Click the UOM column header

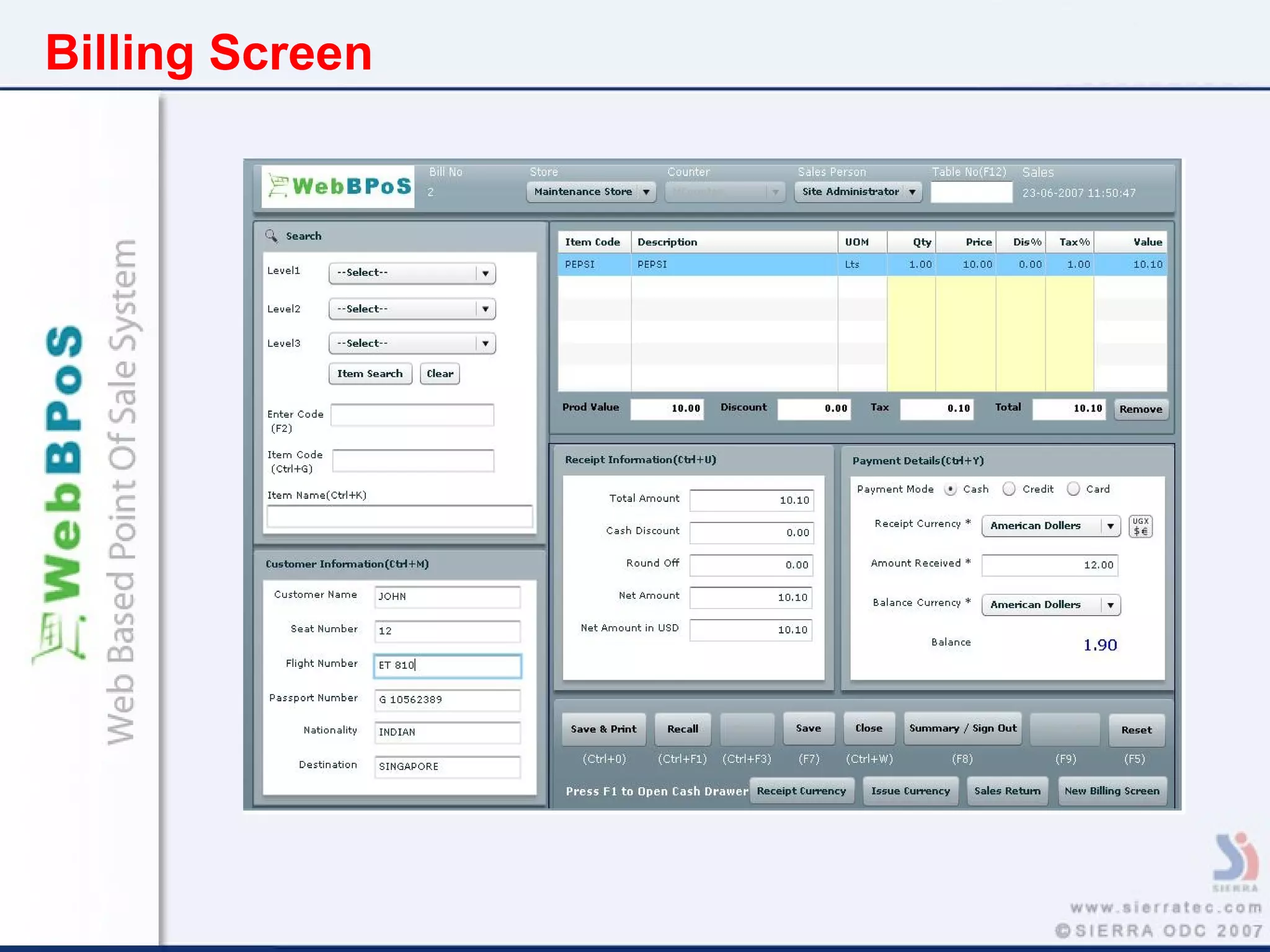(863, 242)
